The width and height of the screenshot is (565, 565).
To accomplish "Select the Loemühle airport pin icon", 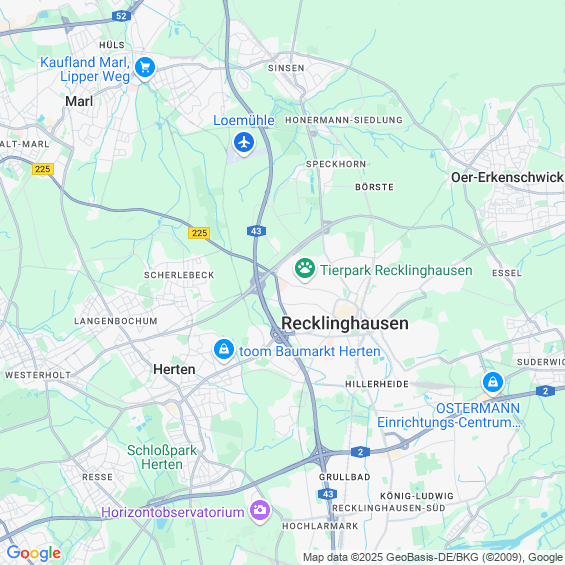I will pyautogui.click(x=244, y=143).
